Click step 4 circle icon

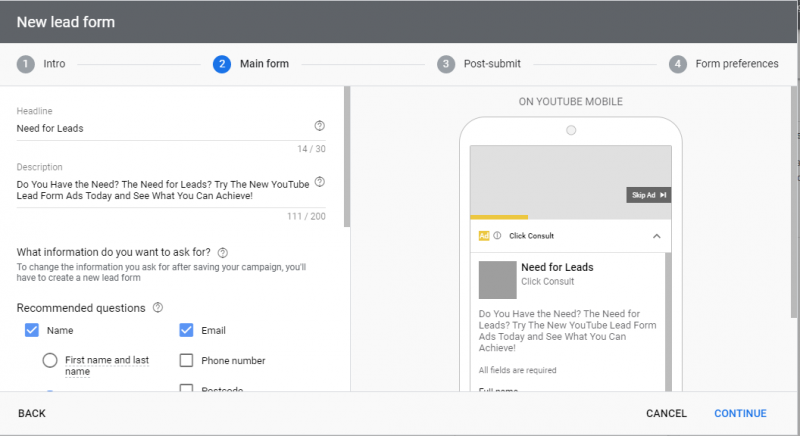tap(678, 64)
